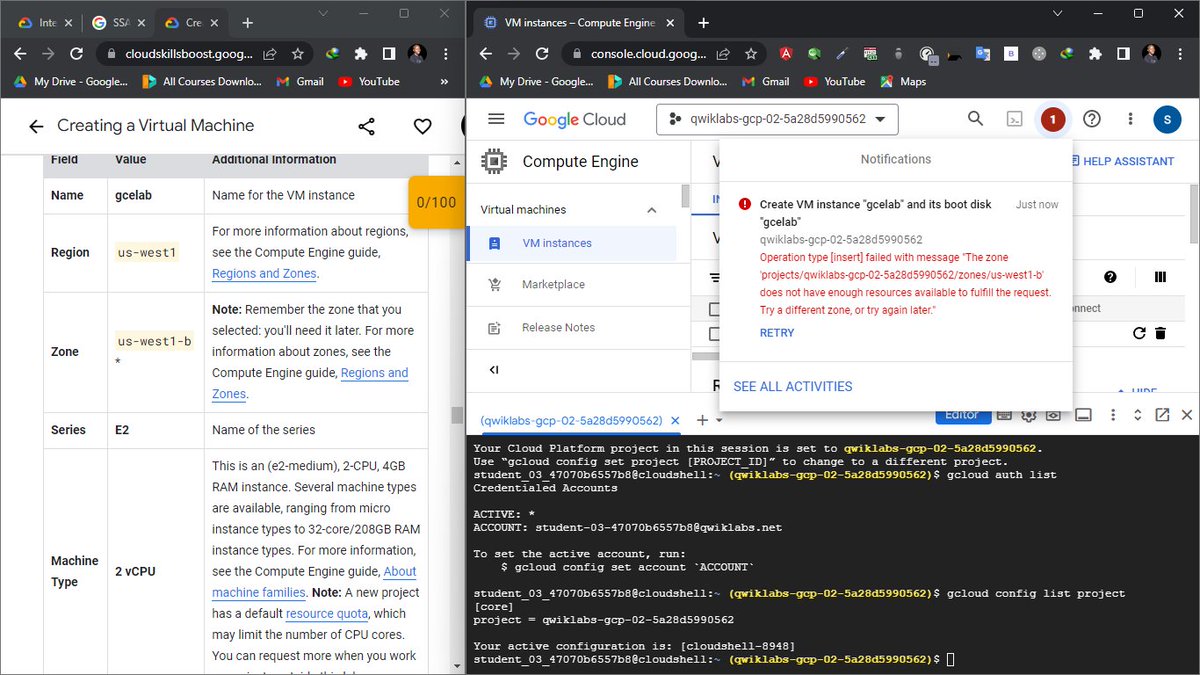Reload the cloudskillsboost browser page
The height and width of the screenshot is (675, 1200).
coord(76,54)
